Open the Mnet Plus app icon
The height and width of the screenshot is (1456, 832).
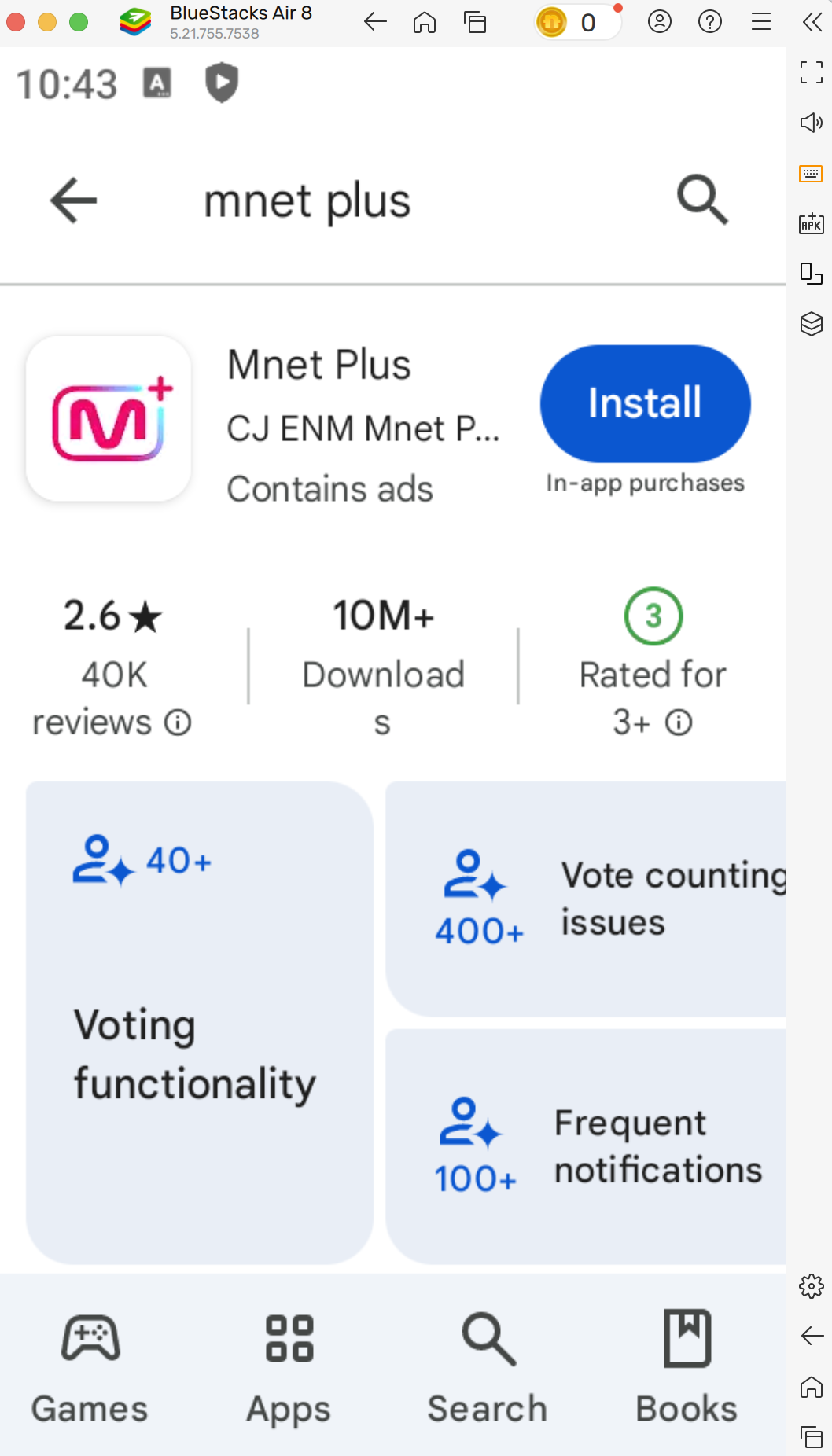pos(109,419)
